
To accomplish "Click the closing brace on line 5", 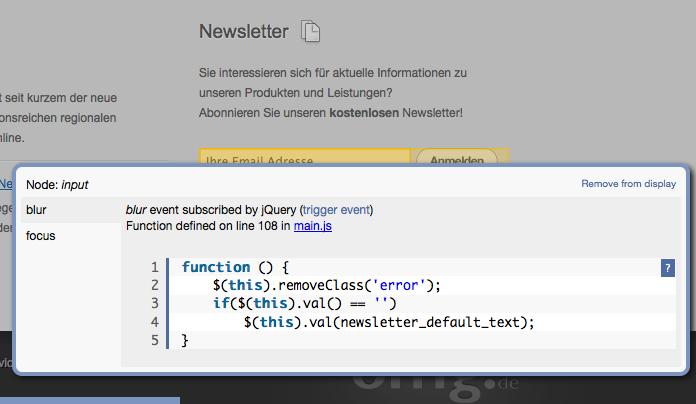I will [185, 340].
